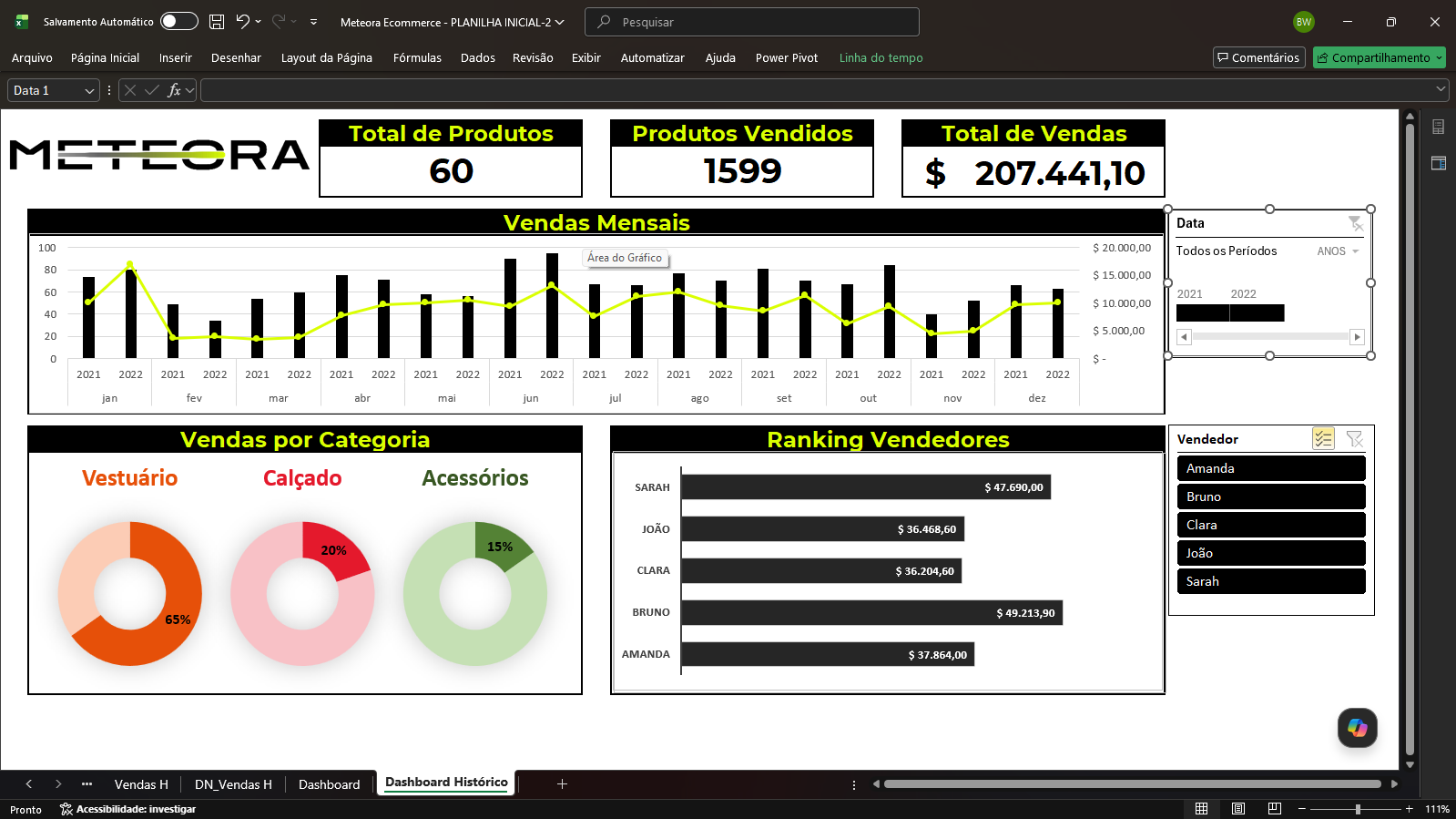Screen dimensions: 1456x819
Task: Add a new sheet with plus icon
Action: pyautogui.click(x=562, y=783)
